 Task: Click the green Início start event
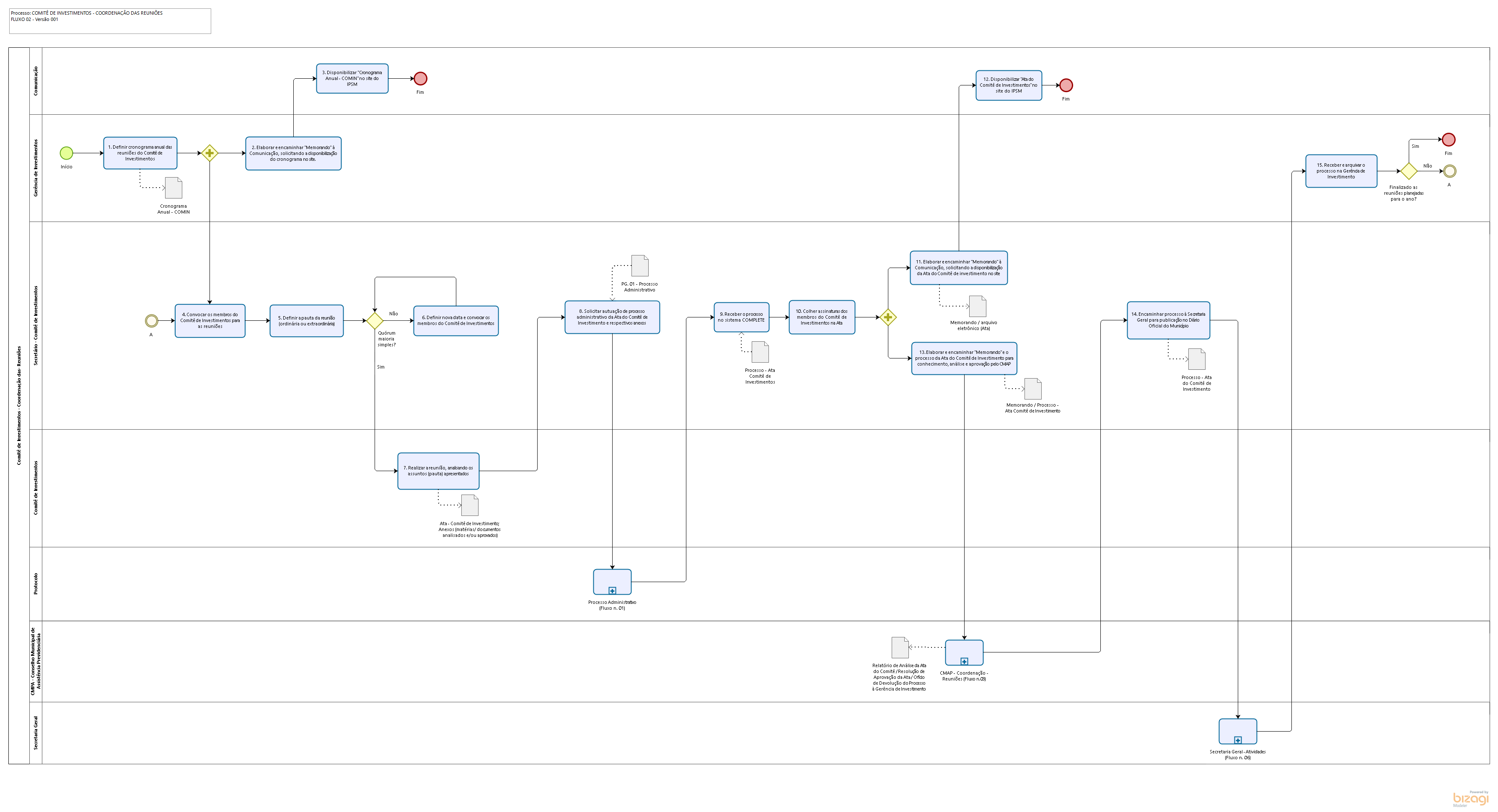pyautogui.click(x=66, y=153)
